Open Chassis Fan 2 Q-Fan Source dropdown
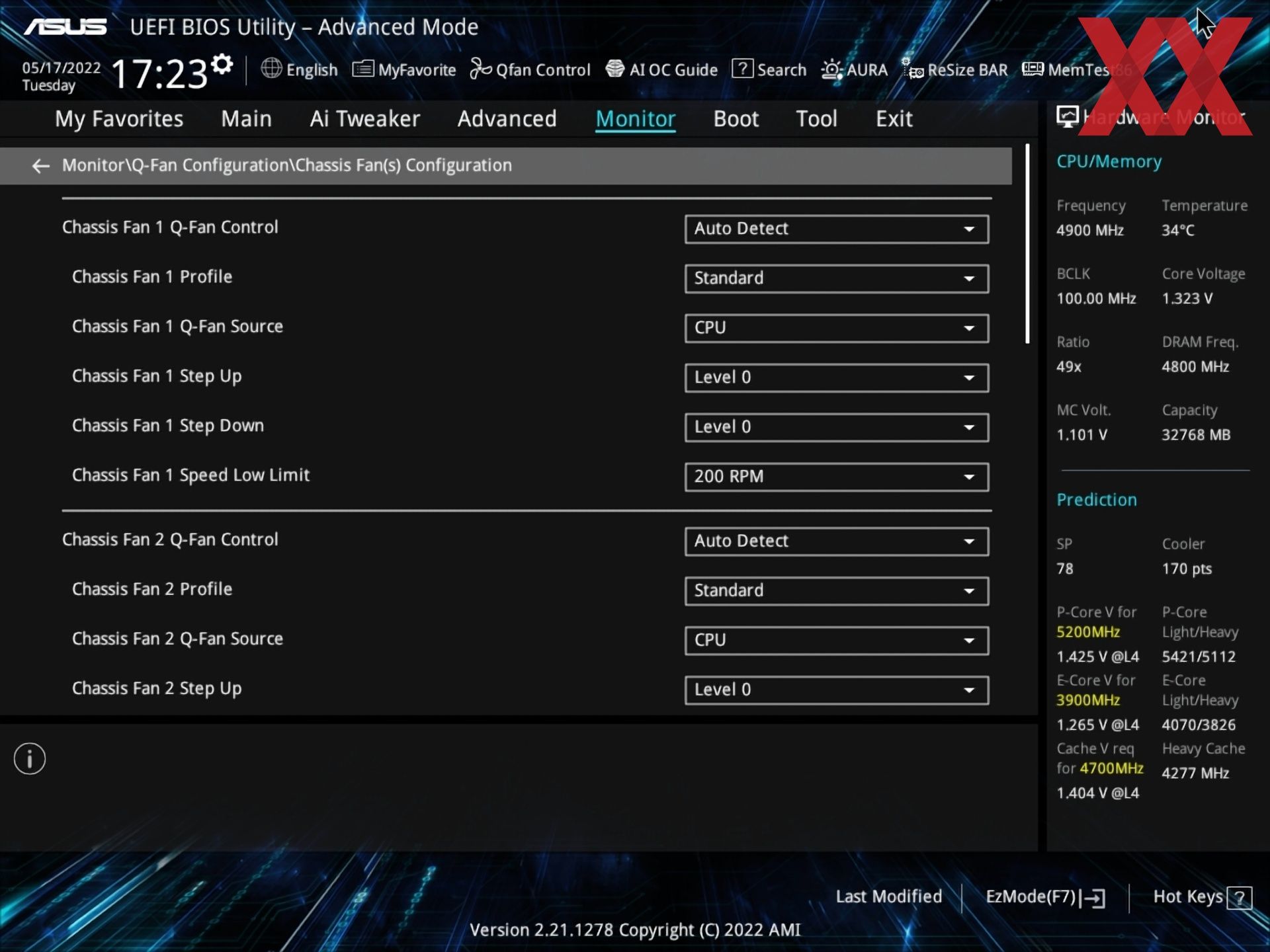 [837, 641]
